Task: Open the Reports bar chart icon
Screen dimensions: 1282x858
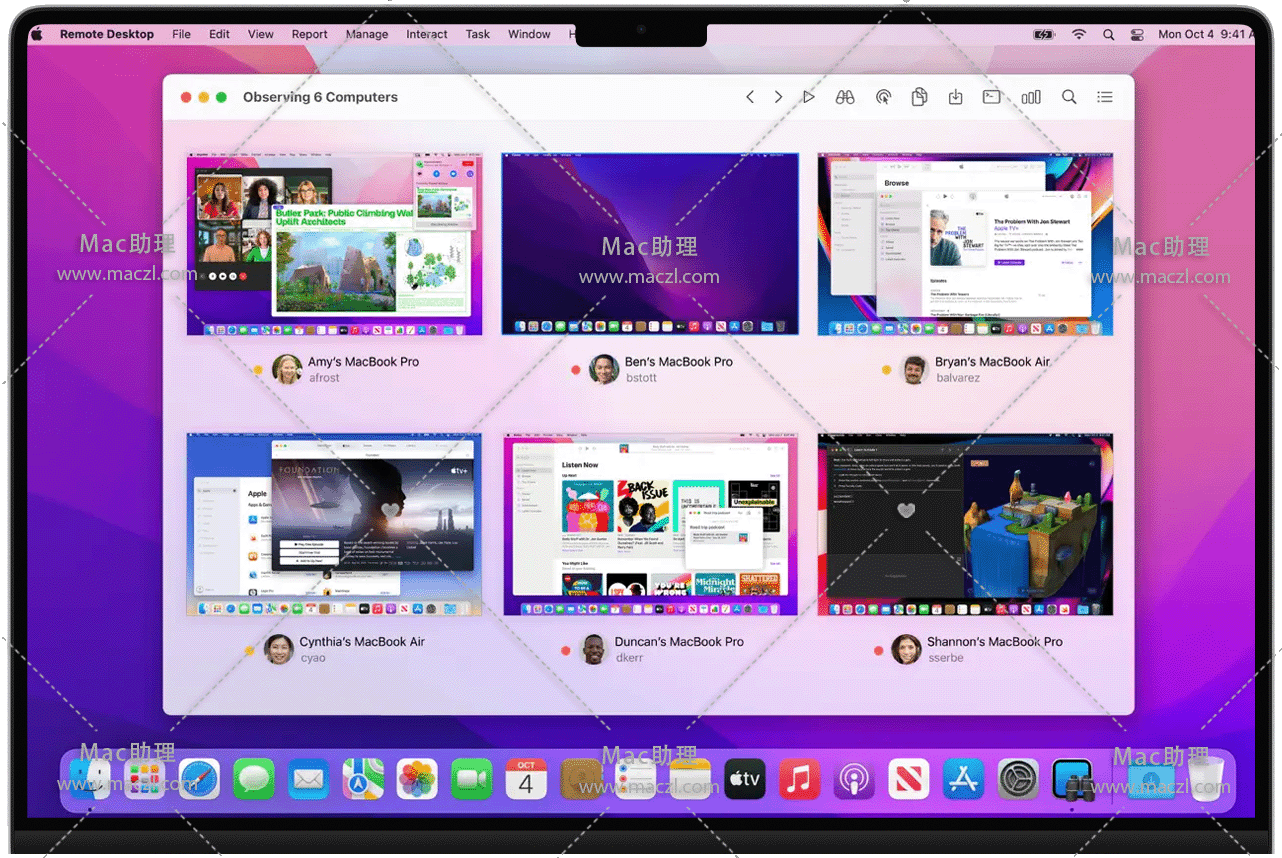Action: [x=1030, y=97]
